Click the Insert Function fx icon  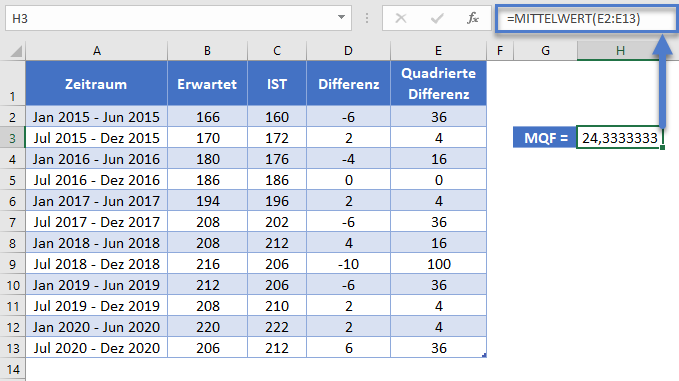472,19
